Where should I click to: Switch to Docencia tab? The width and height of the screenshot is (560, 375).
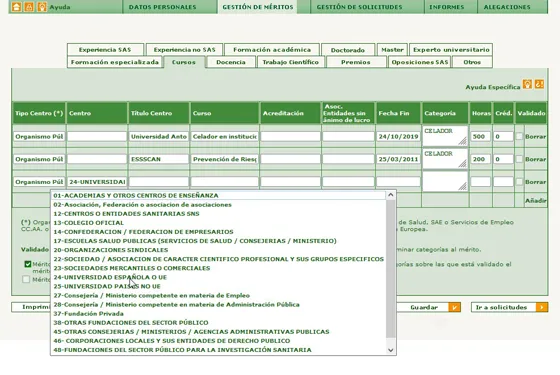click(x=231, y=62)
